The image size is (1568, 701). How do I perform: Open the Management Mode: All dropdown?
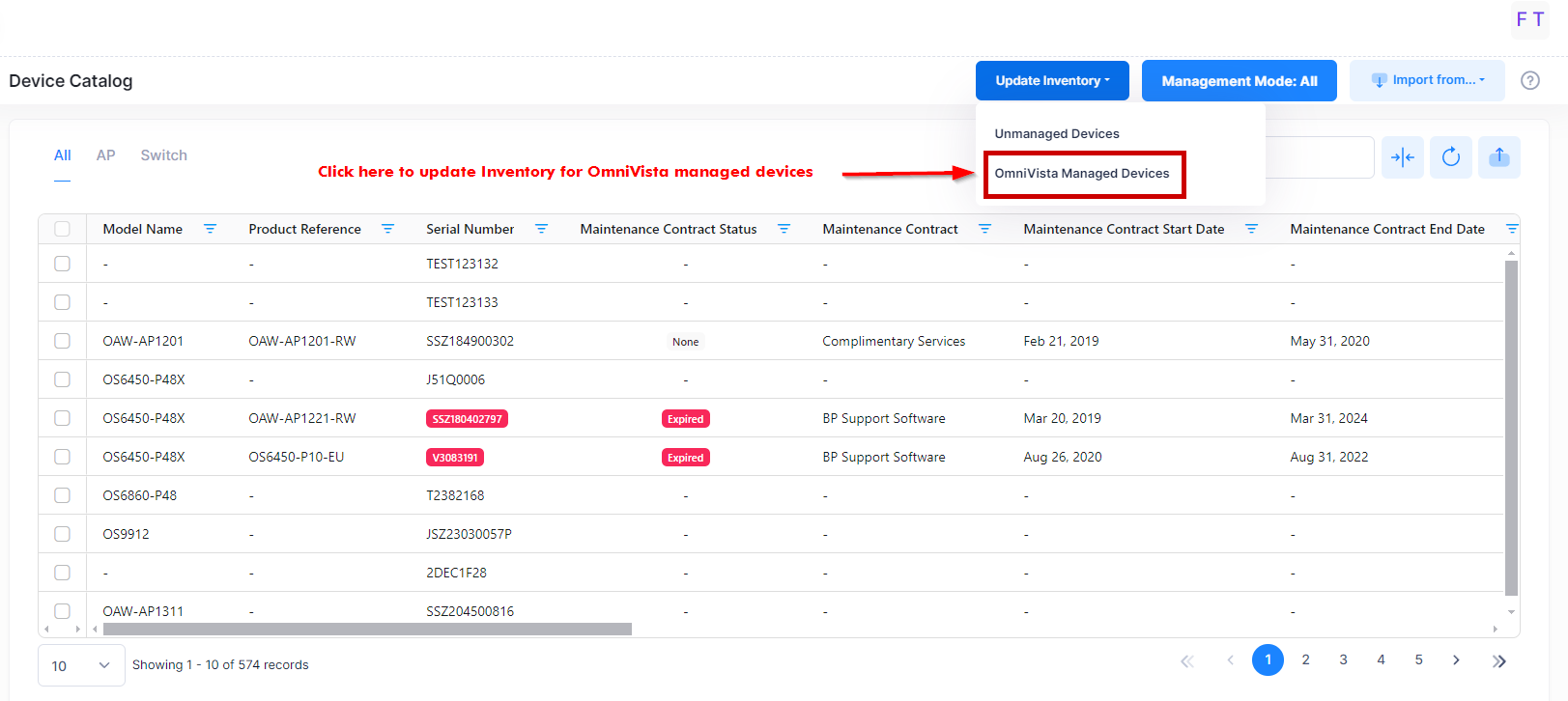[x=1240, y=80]
